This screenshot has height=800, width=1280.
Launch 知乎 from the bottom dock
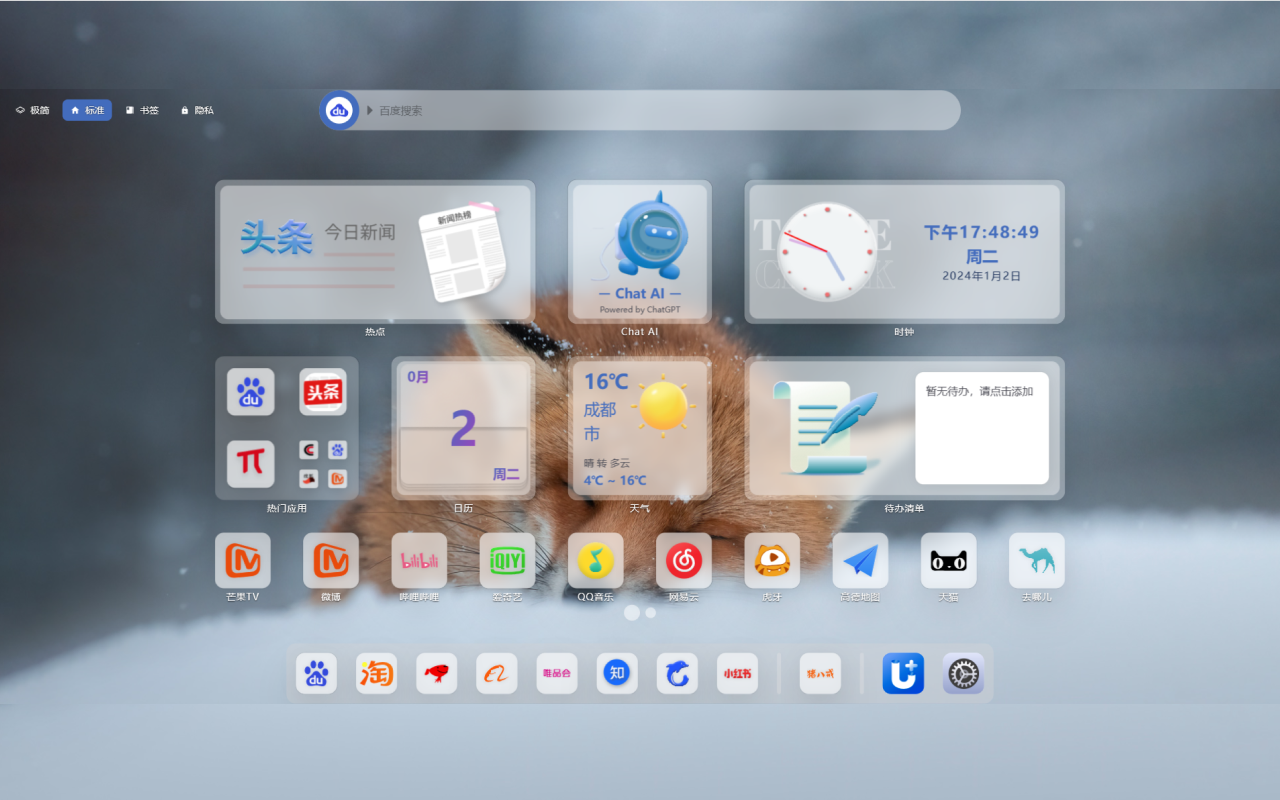point(616,673)
